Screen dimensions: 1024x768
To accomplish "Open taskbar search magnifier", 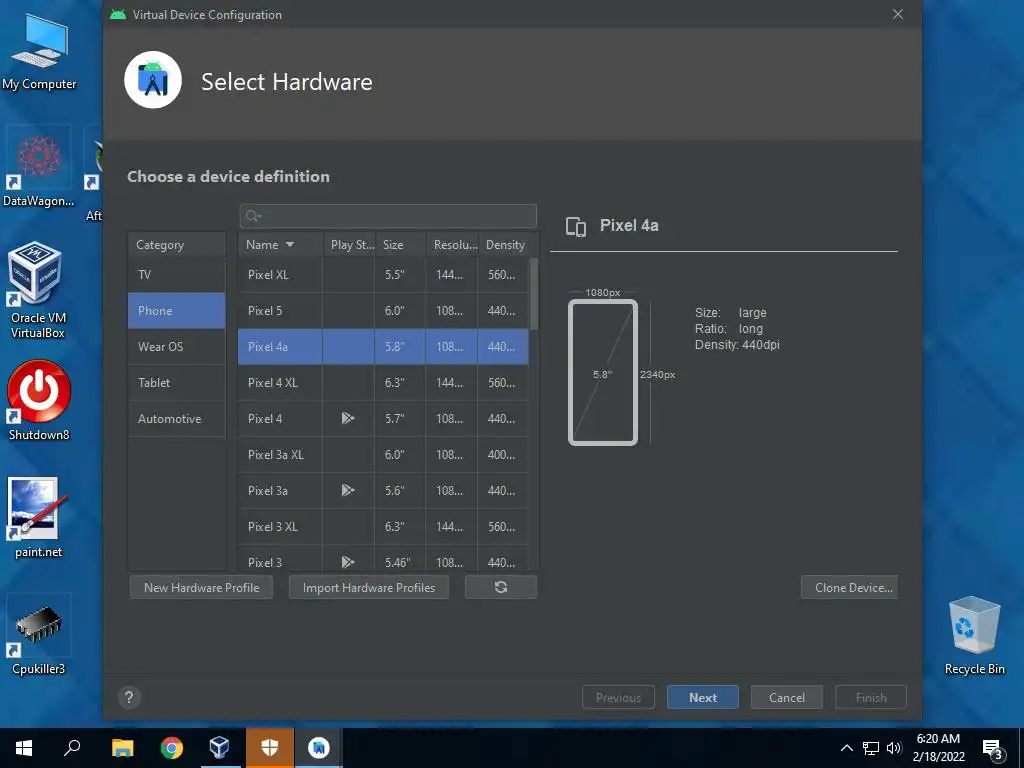I will [x=72, y=748].
